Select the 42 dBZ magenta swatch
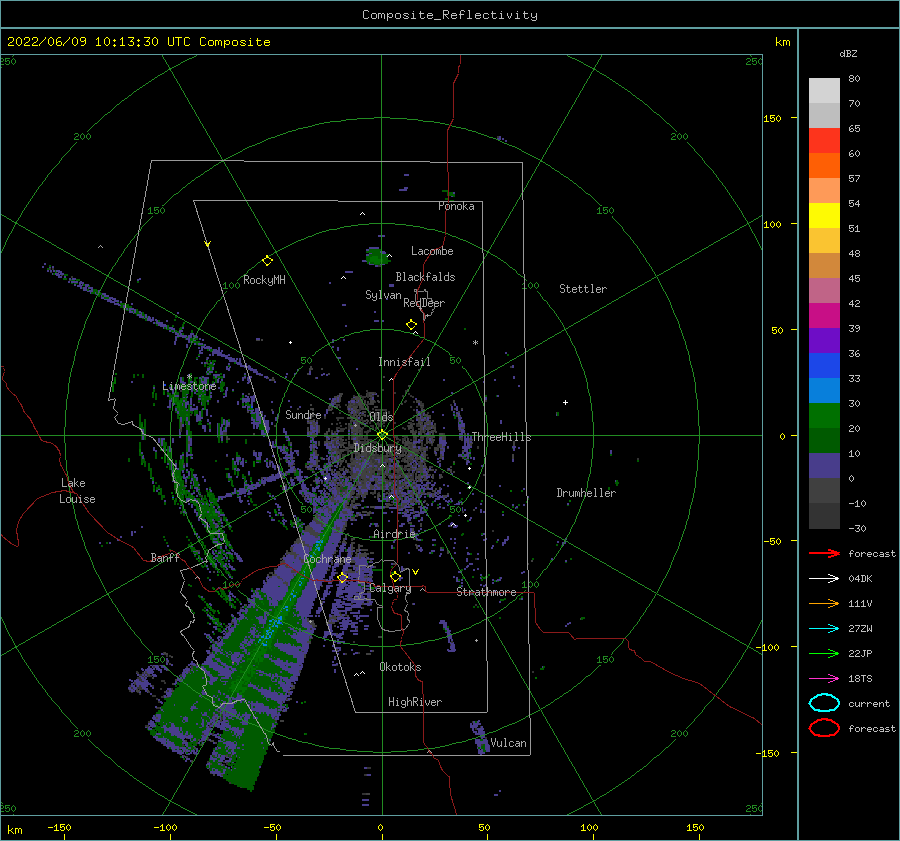 click(x=824, y=315)
